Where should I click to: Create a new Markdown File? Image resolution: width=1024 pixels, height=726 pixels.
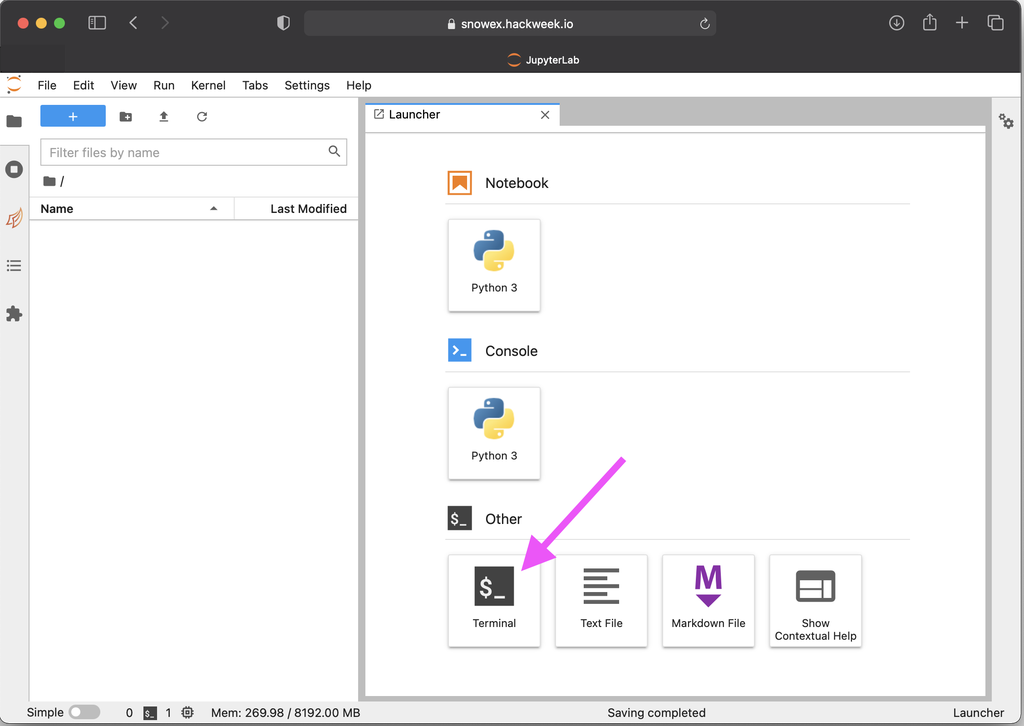[708, 600]
